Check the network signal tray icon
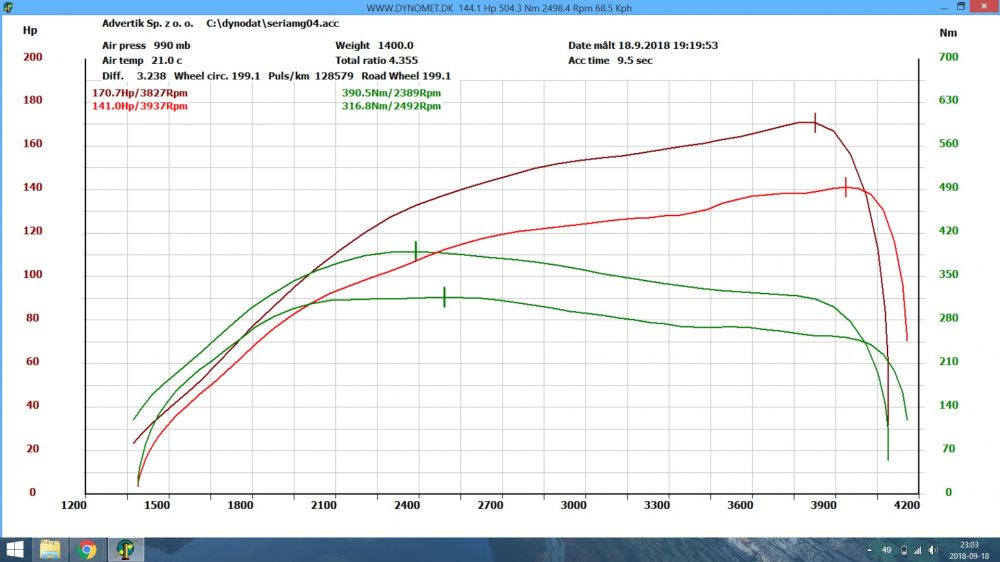 point(918,550)
